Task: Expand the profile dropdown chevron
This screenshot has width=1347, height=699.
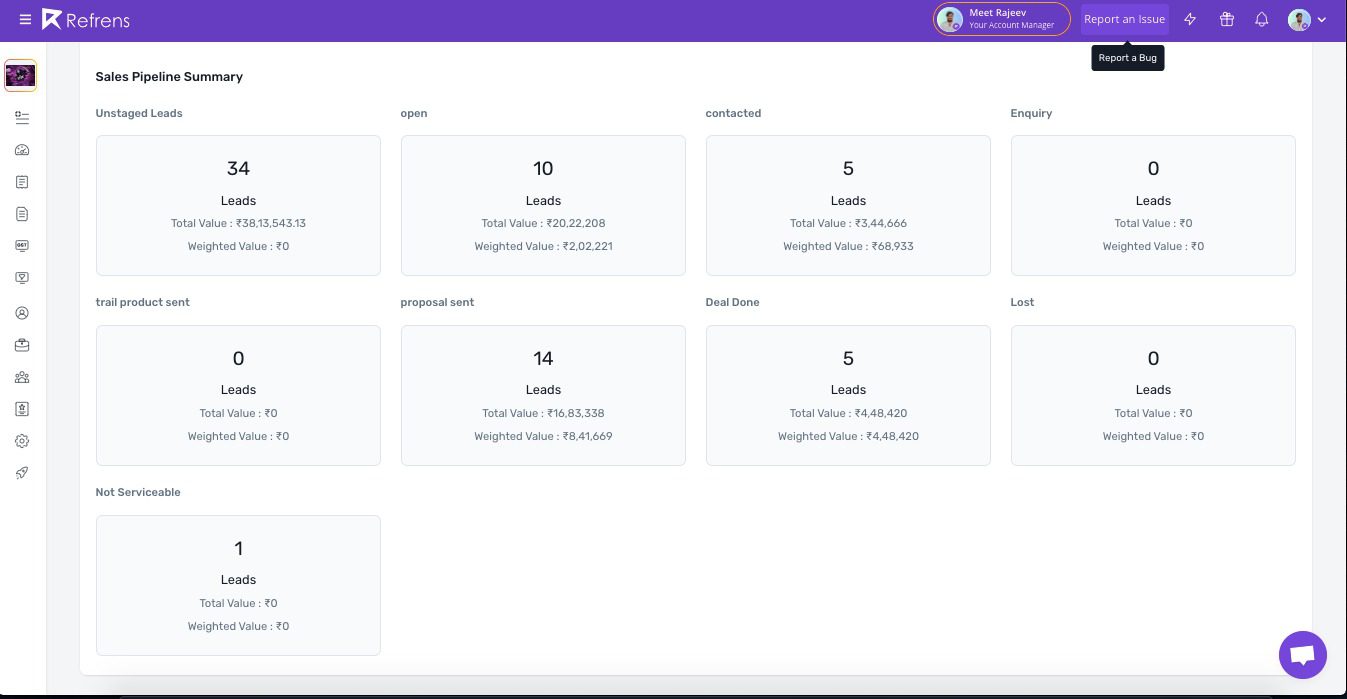Action: [x=1322, y=19]
